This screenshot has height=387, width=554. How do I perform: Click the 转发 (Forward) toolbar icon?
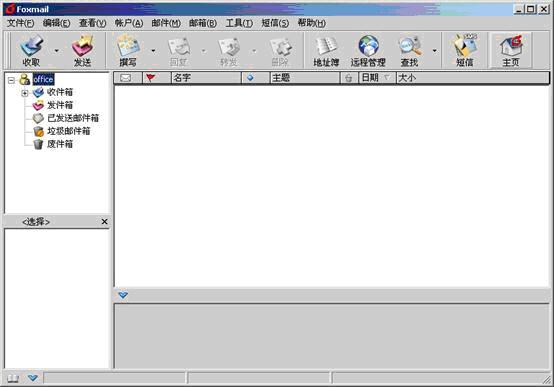click(x=229, y=50)
